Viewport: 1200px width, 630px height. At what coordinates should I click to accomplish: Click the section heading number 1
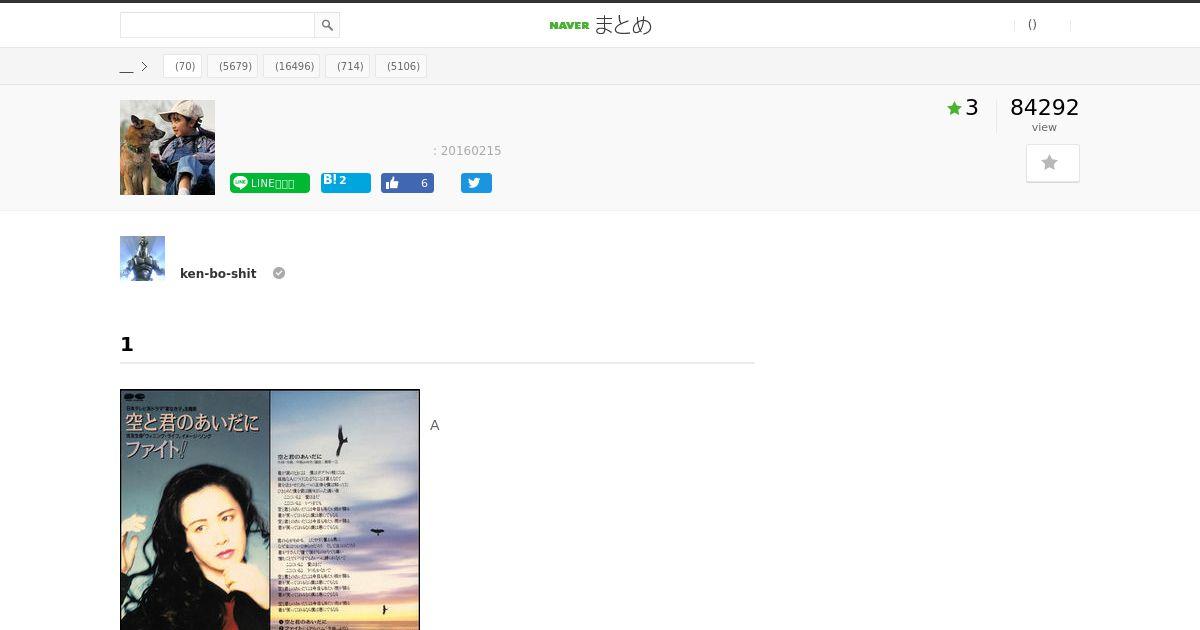click(x=127, y=344)
